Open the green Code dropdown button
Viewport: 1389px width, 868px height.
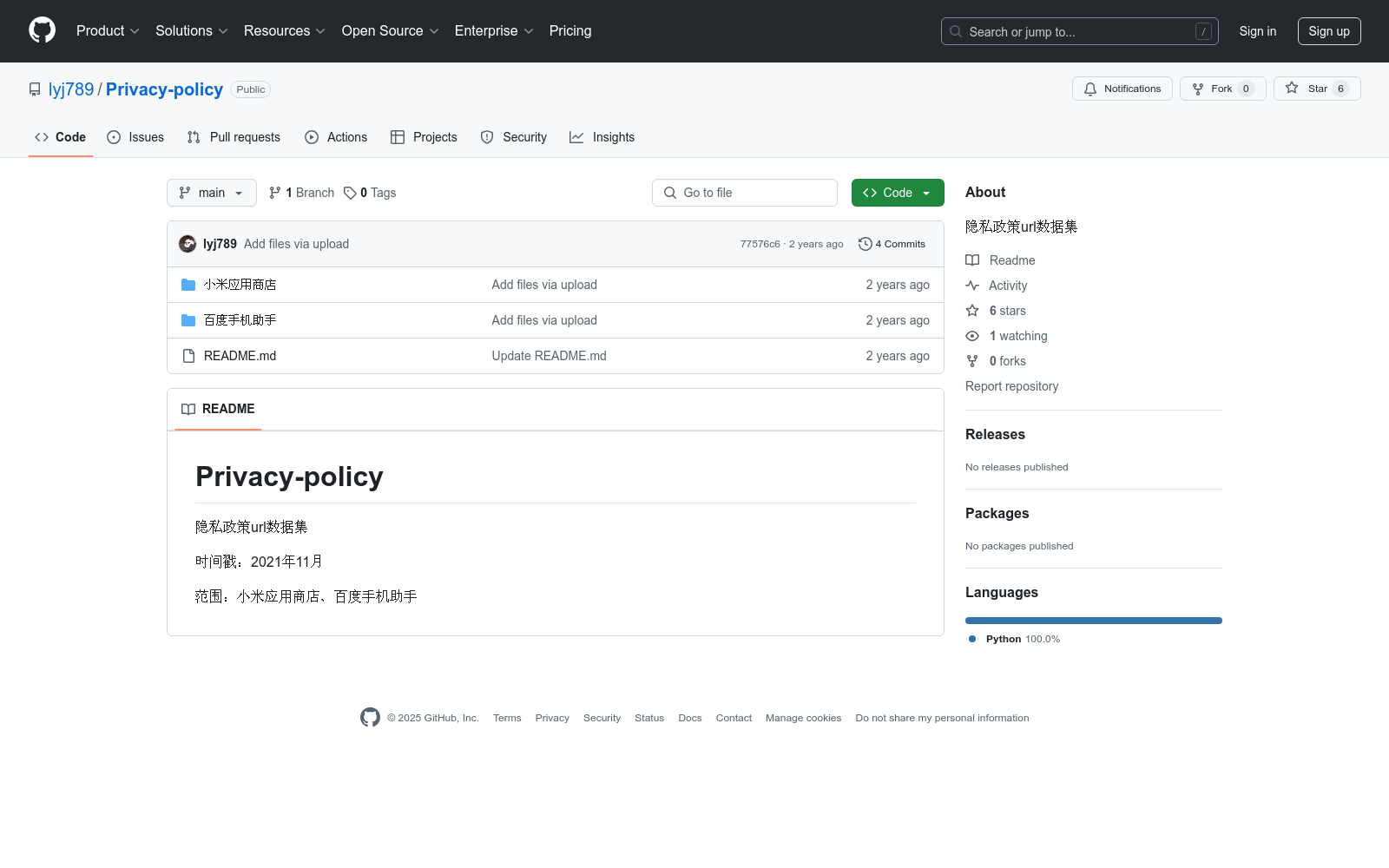tap(898, 193)
